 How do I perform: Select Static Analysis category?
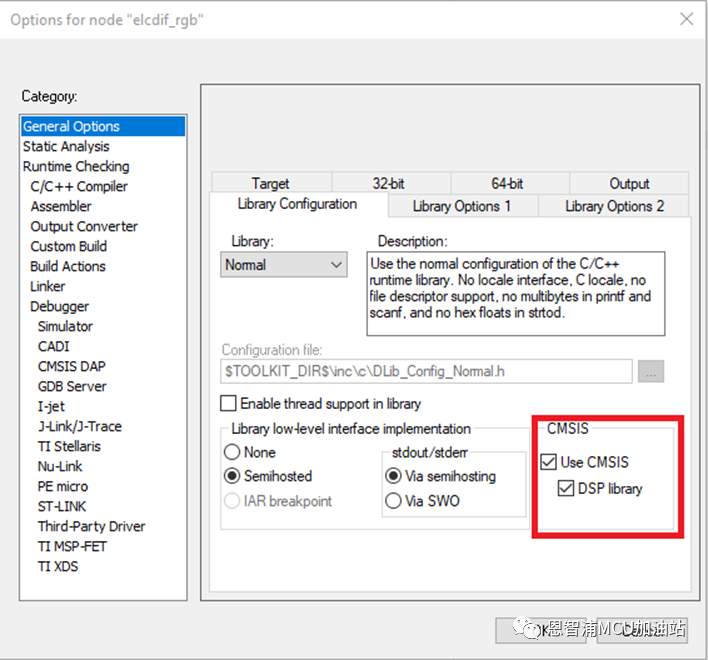click(x=66, y=146)
